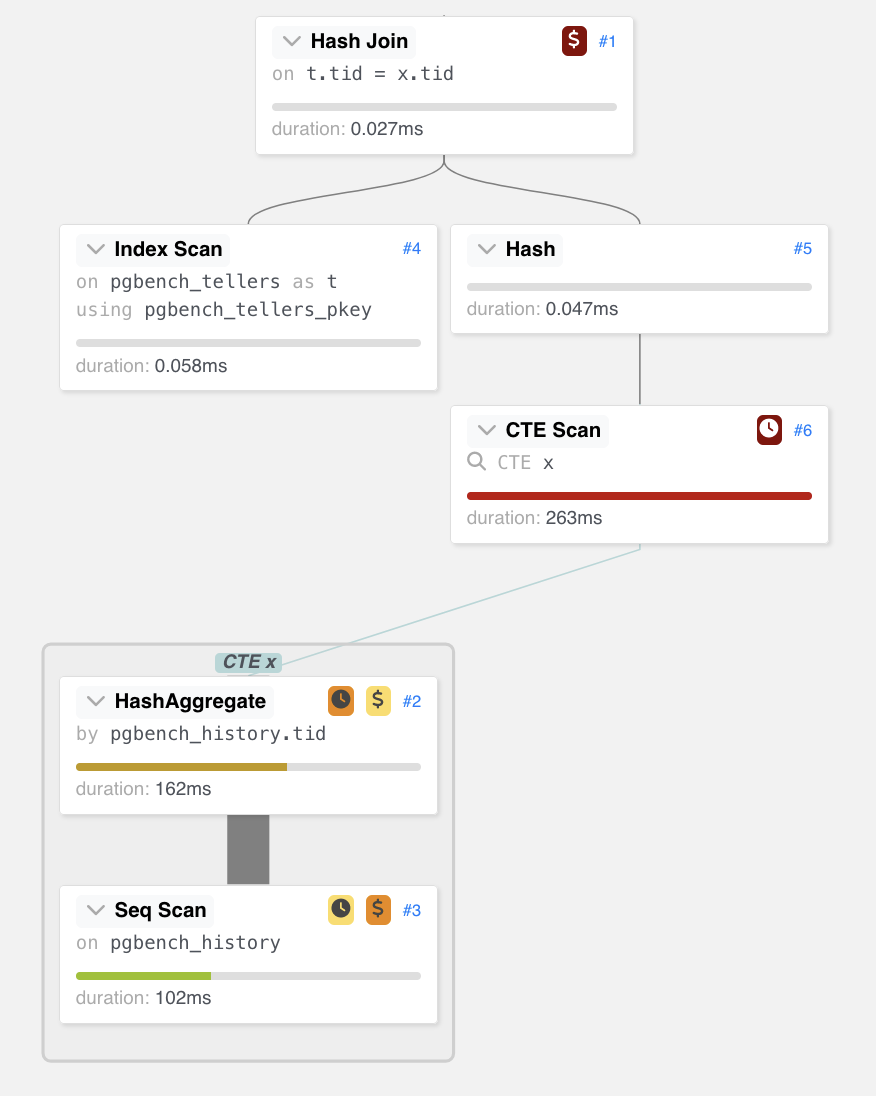Click the red clock badge on CTE Scan

click(x=769, y=430)
